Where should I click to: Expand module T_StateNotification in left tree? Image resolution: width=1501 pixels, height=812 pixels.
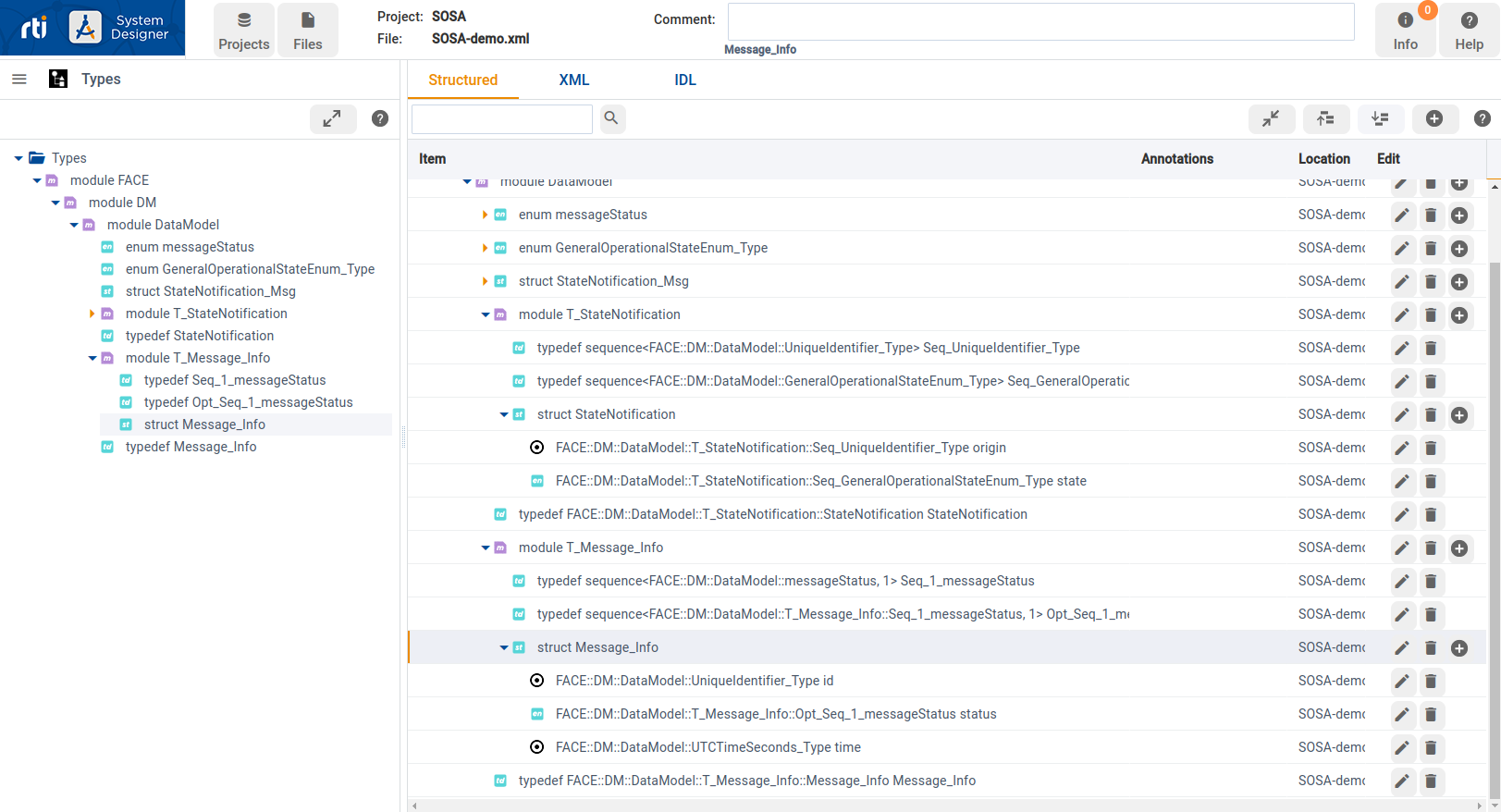[x=92, y=314]
